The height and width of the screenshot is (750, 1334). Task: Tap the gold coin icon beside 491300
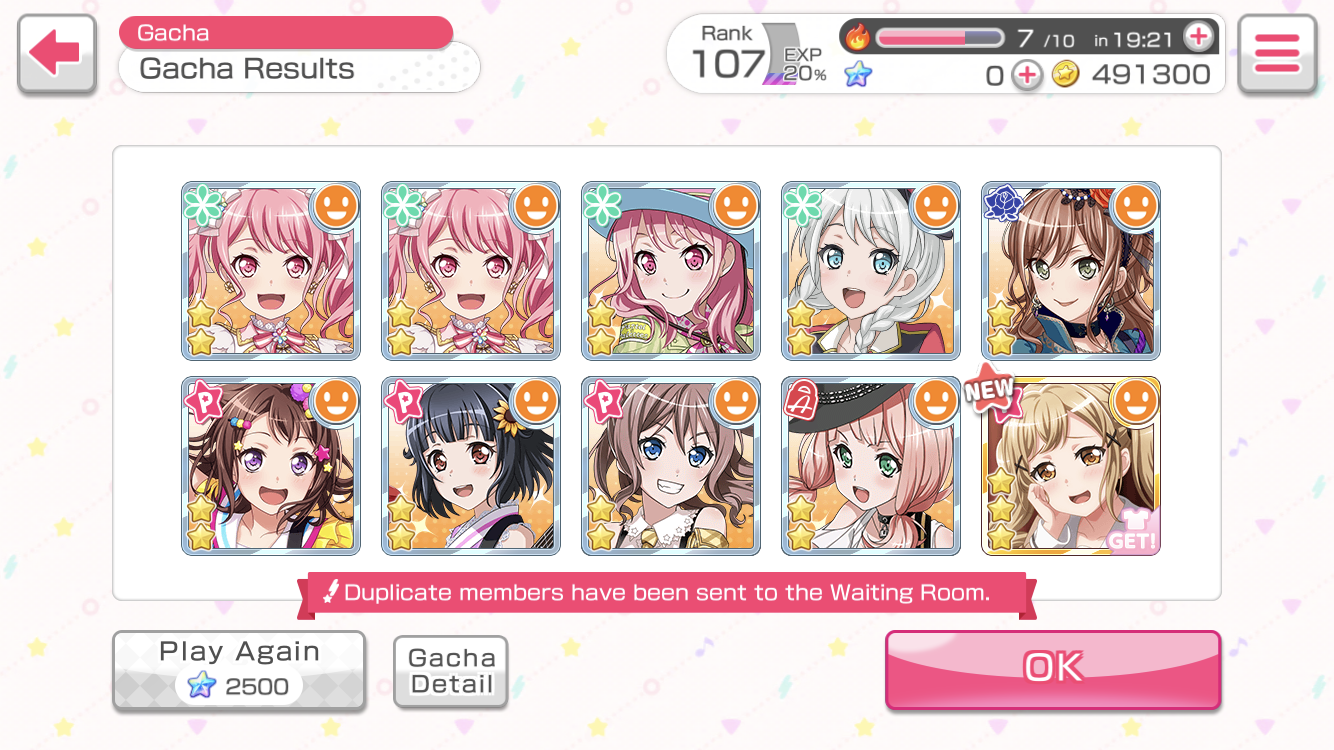[1066, 75]
